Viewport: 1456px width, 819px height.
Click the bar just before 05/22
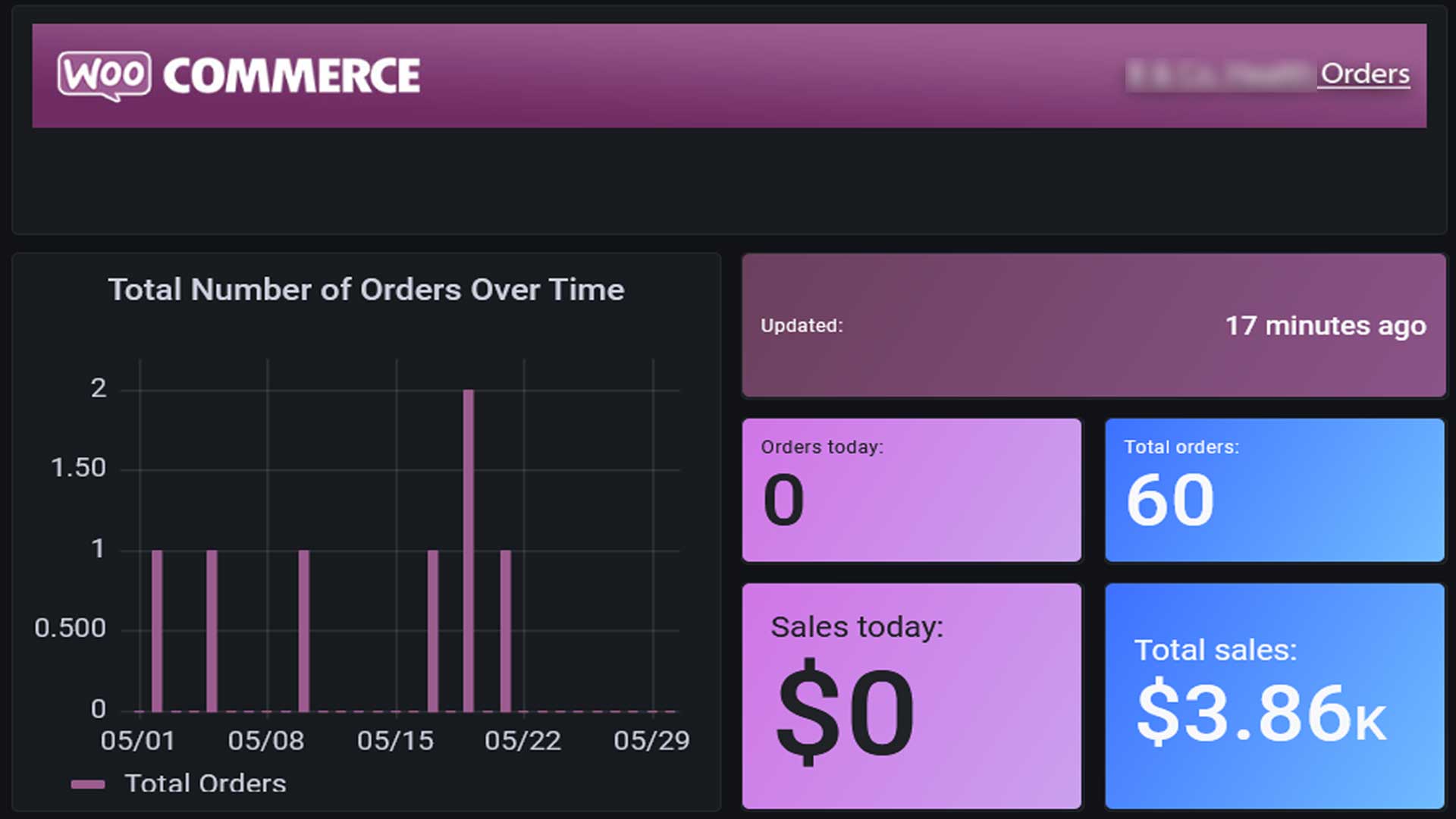(506, 631)
